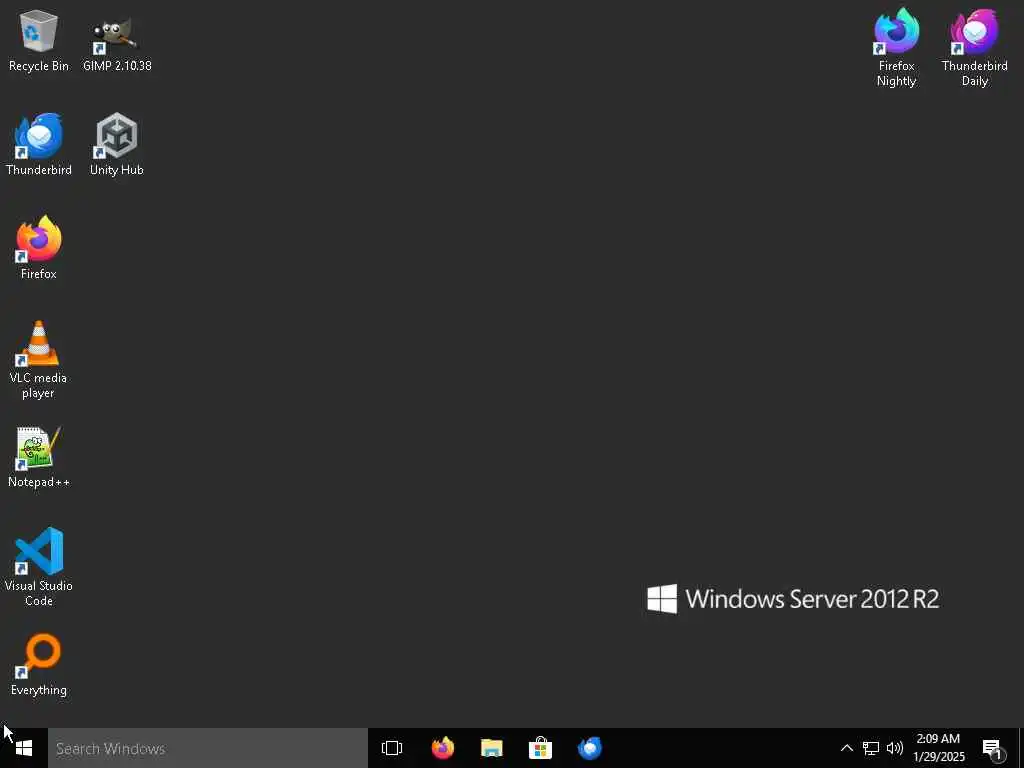Click the Search Windows box
Image resolution: width=1024 pixels, height=768 pixels.
[x=208, y=748]
